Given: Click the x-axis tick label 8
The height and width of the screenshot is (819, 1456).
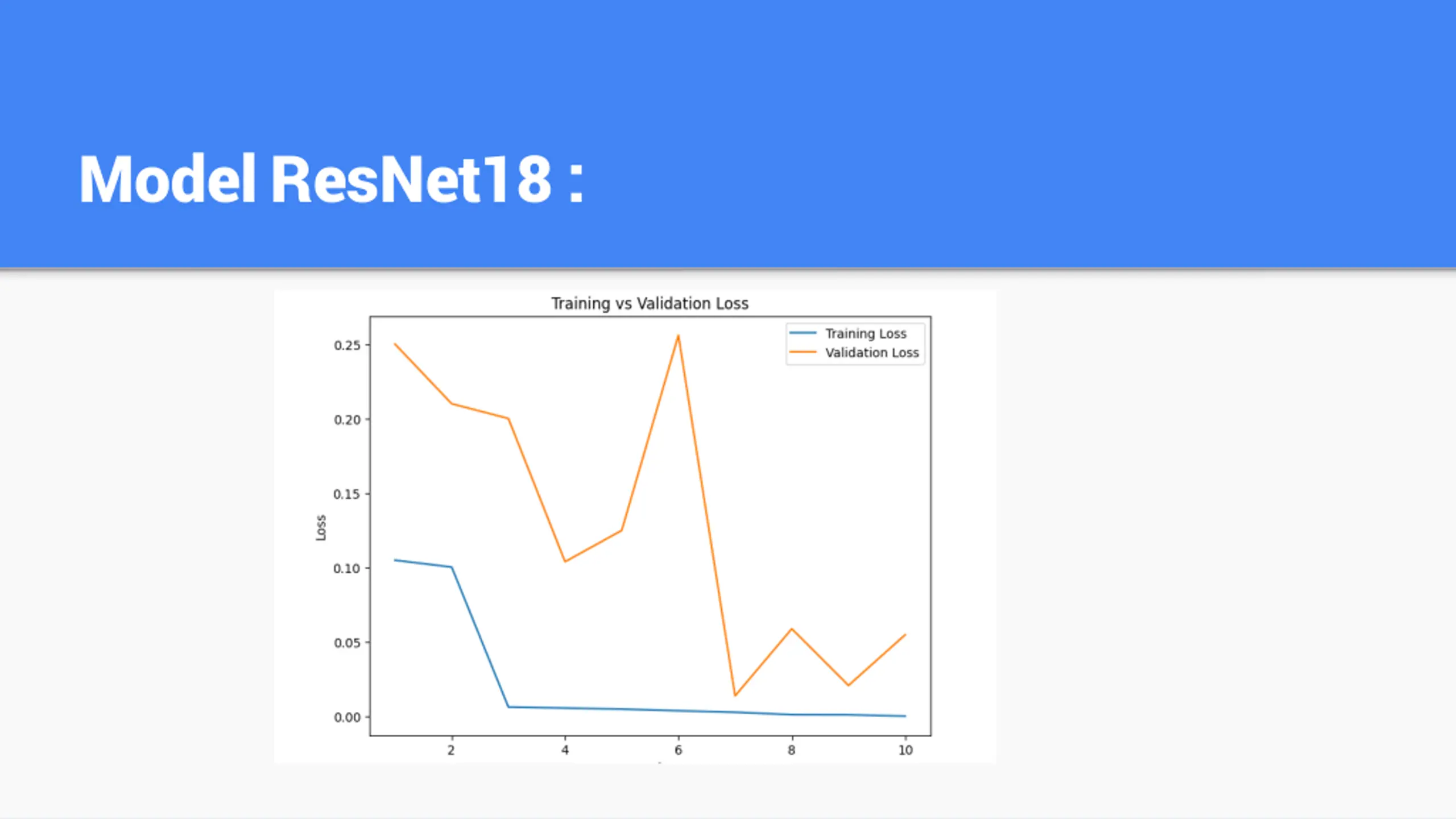Looking at the screenshot, I should [791, 750].
